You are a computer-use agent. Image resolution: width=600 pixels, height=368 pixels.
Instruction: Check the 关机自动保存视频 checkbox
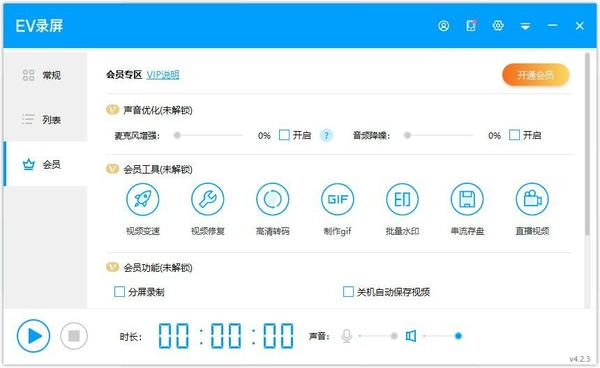point(348,292)
